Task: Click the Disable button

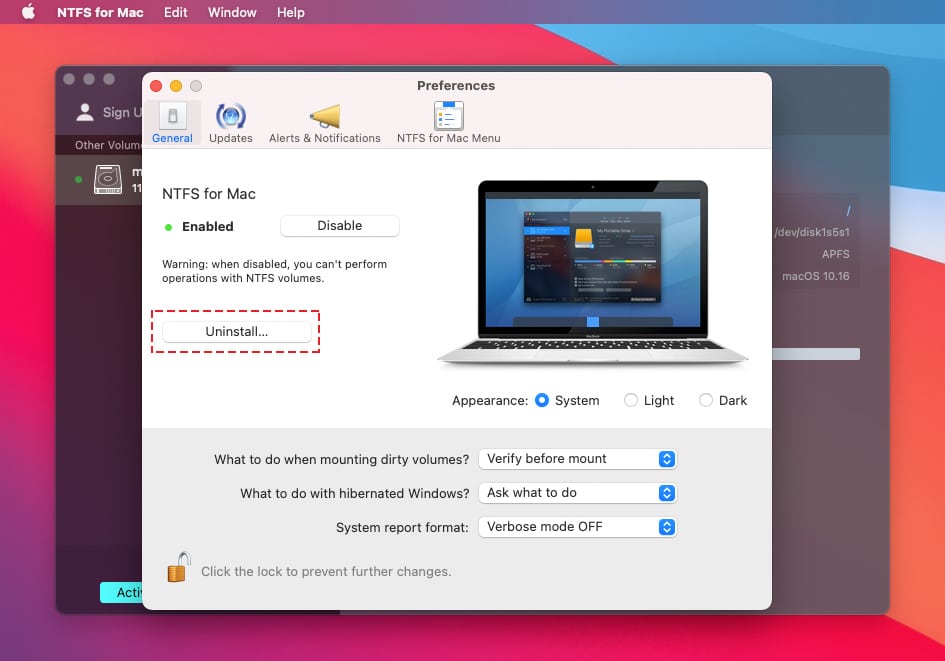Action: [339, 226]
